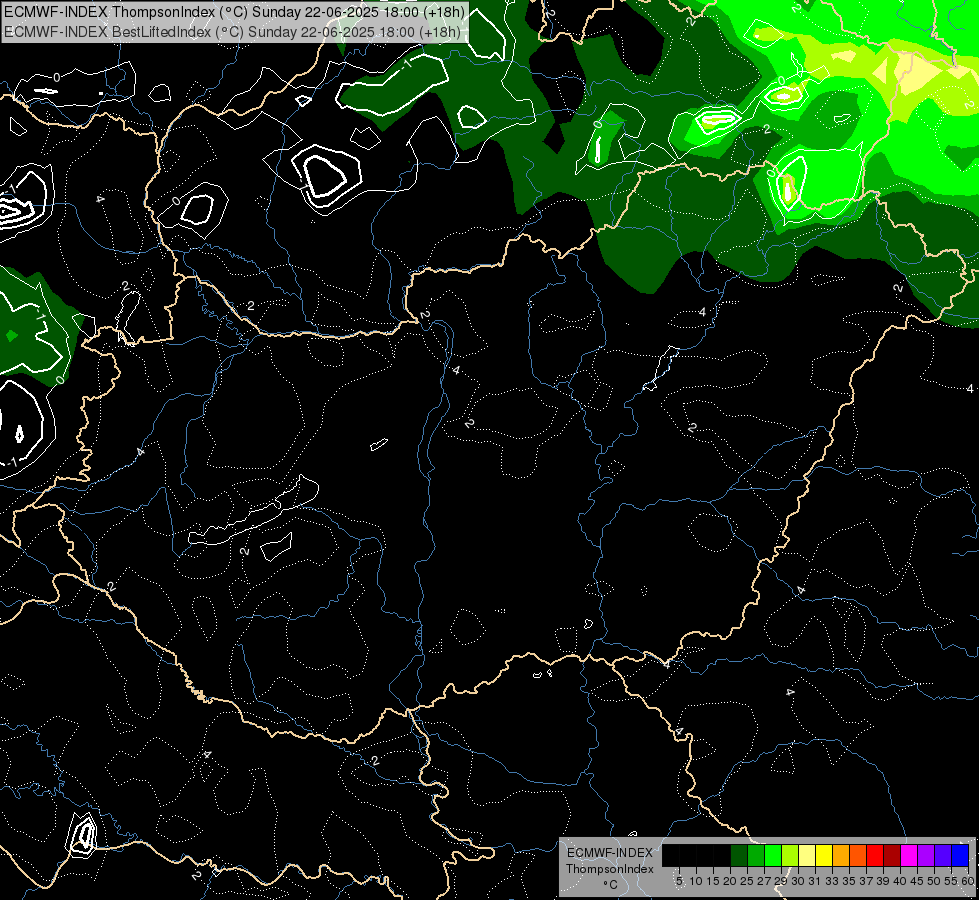Click the legend tick value 33
This screenshot has height=900, width=979.
(832, 881)
